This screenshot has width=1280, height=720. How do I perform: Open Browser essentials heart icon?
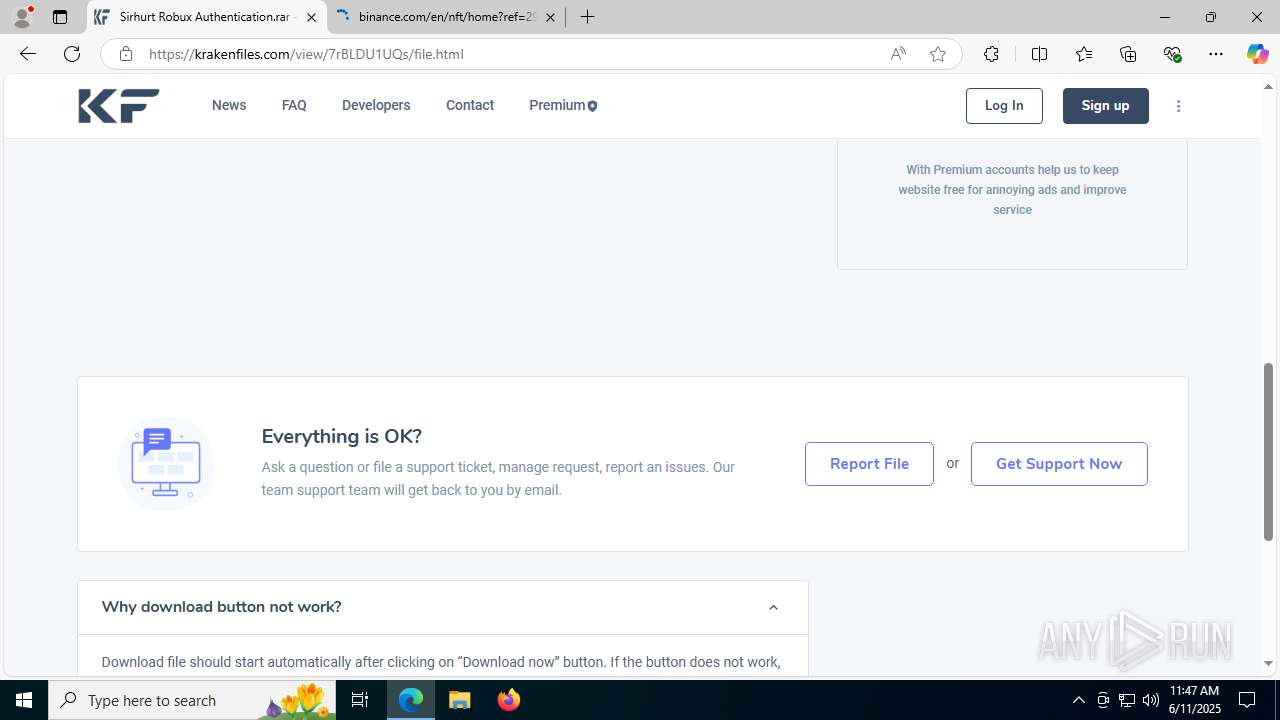1172,54
